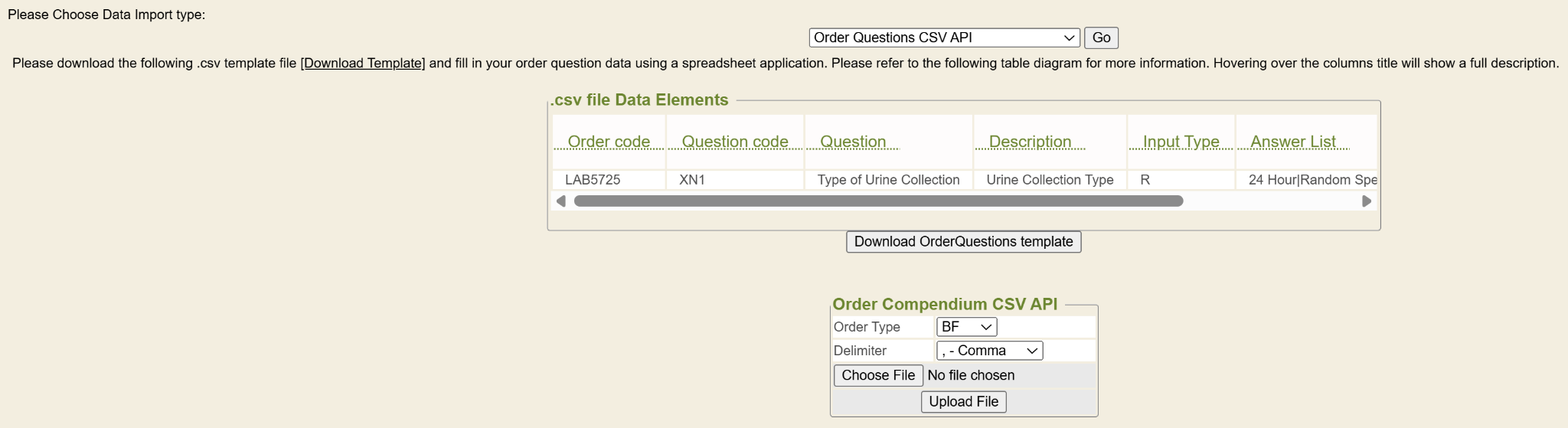This screenshot has width=1568, height=428.
Task: Click the Go button
Action: tap(1101, 38)
